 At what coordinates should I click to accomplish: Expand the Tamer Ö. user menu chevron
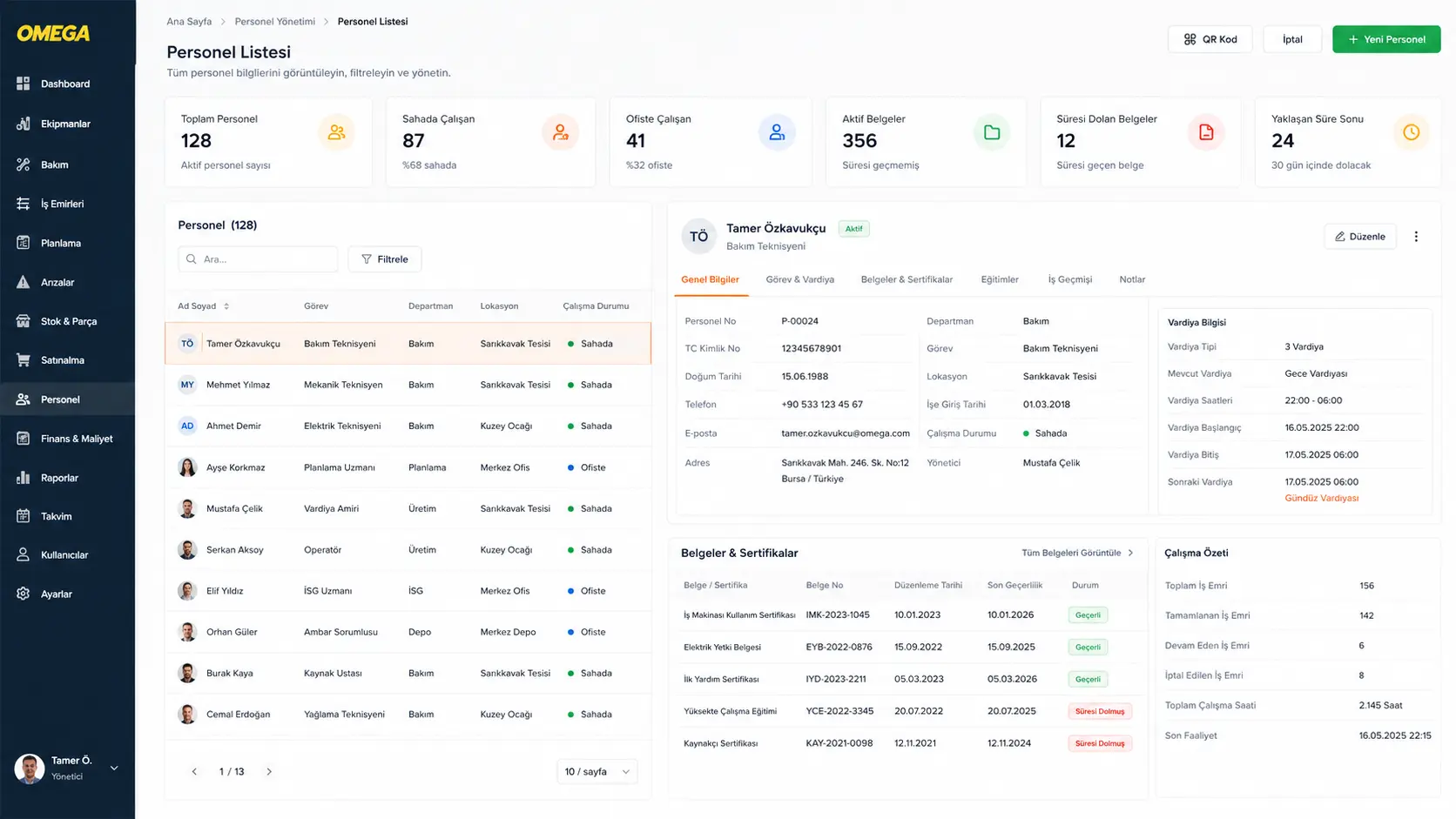pos(114,769)
